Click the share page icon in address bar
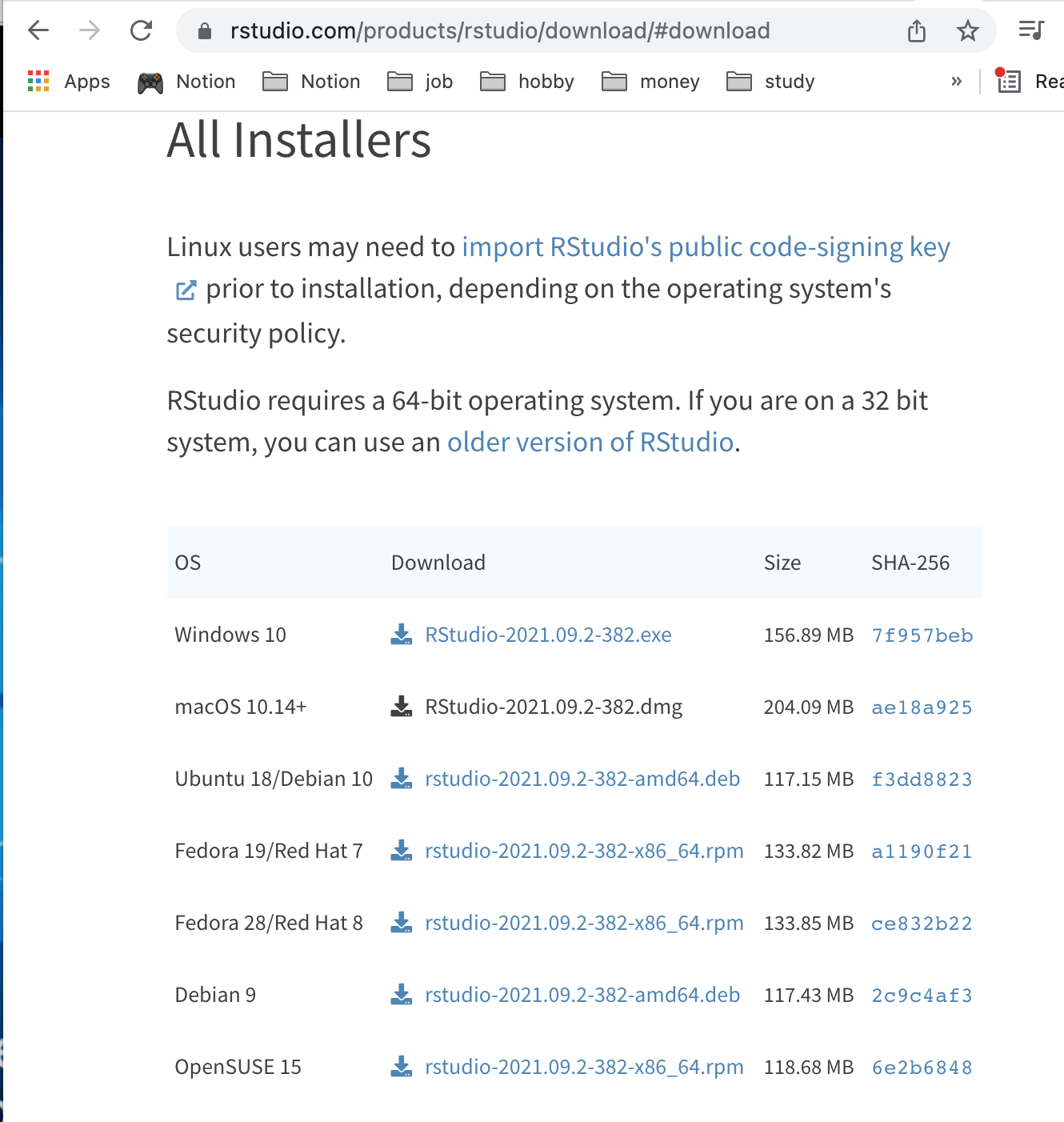 [917, 31]
